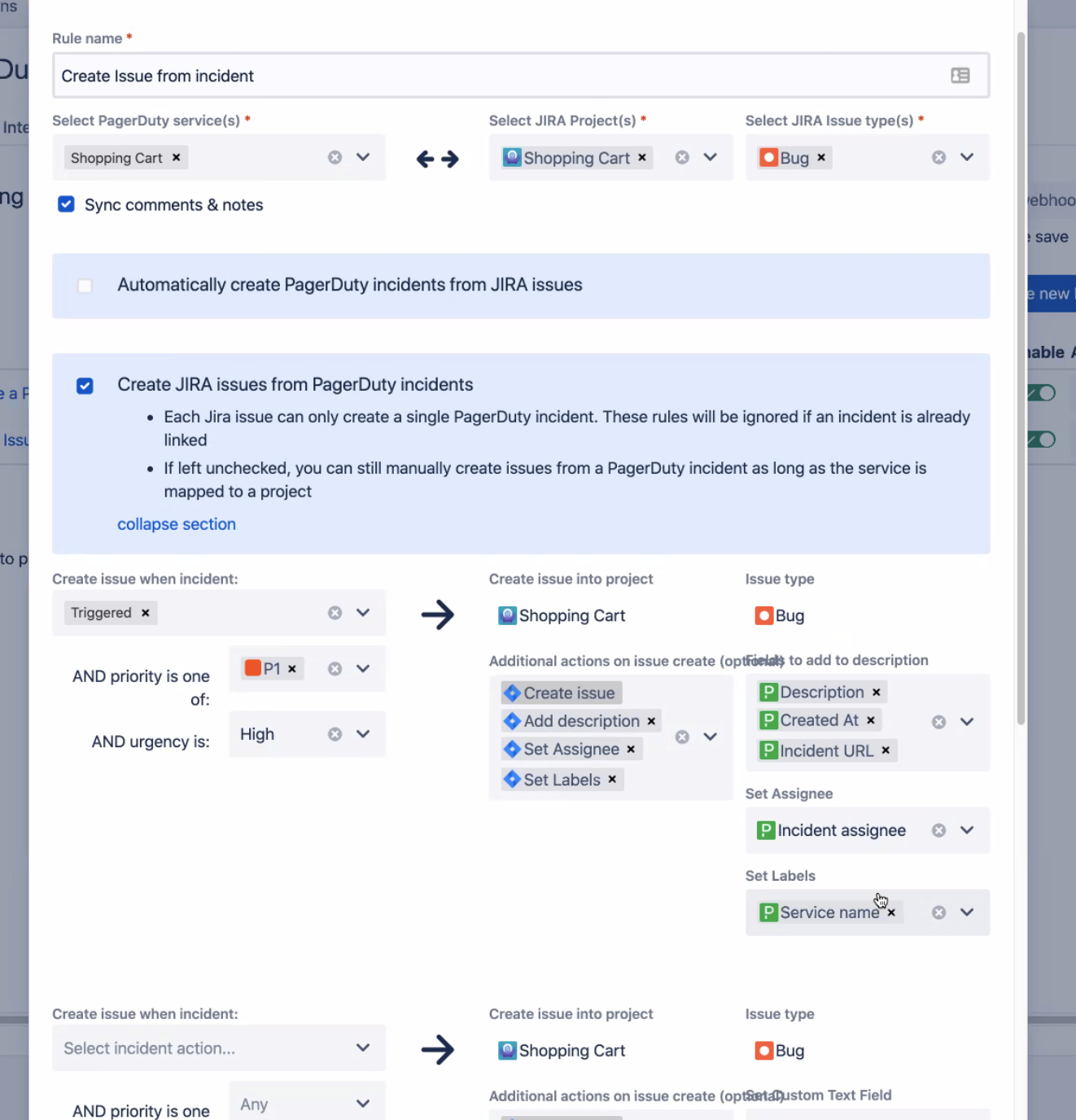This screenshot has width=1076, height=1120.
Task: Expand the urgency dropdown showing High
Action: [x=363, y=734]
